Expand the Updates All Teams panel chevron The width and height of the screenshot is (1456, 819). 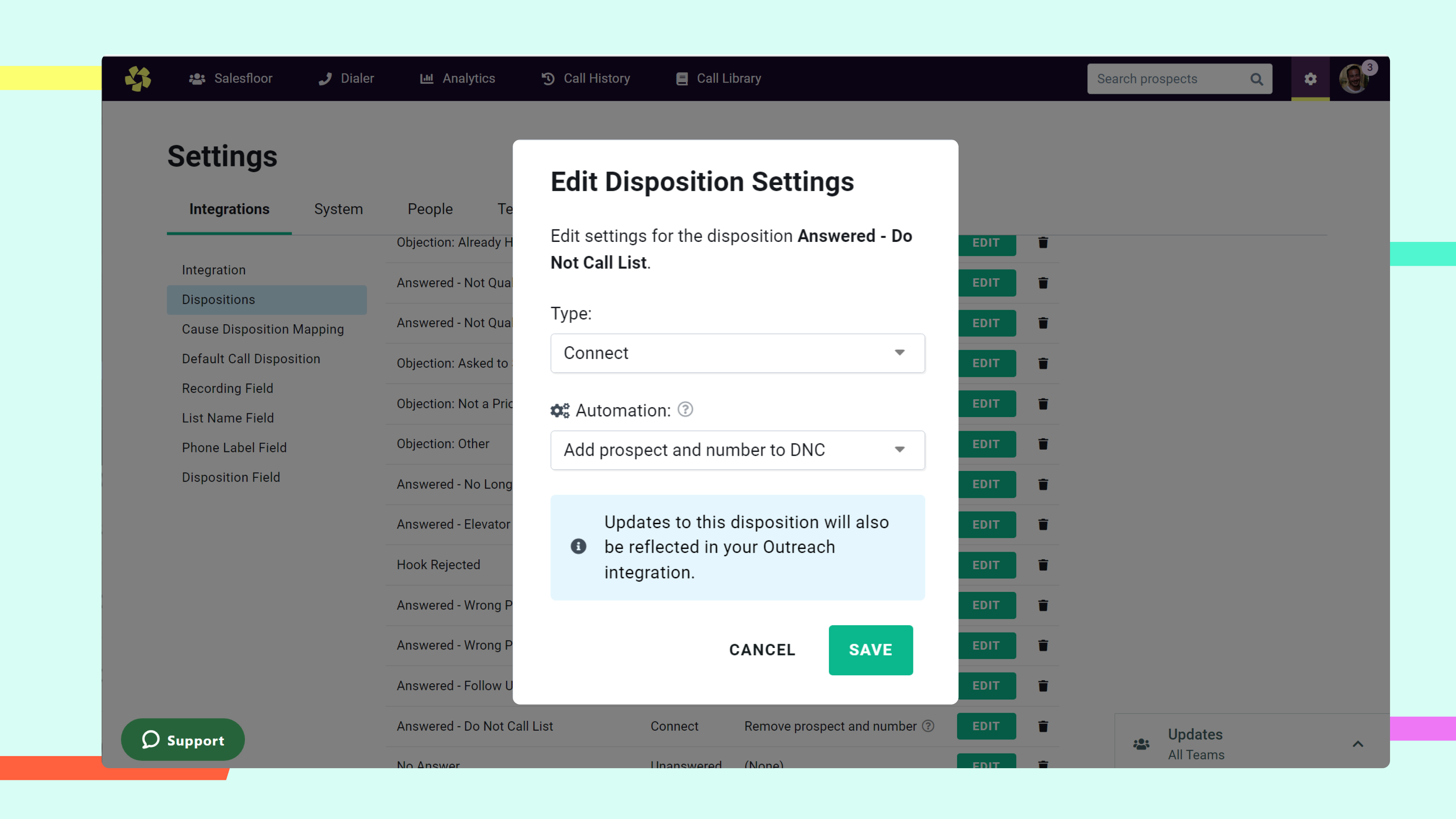point(1358,744)
